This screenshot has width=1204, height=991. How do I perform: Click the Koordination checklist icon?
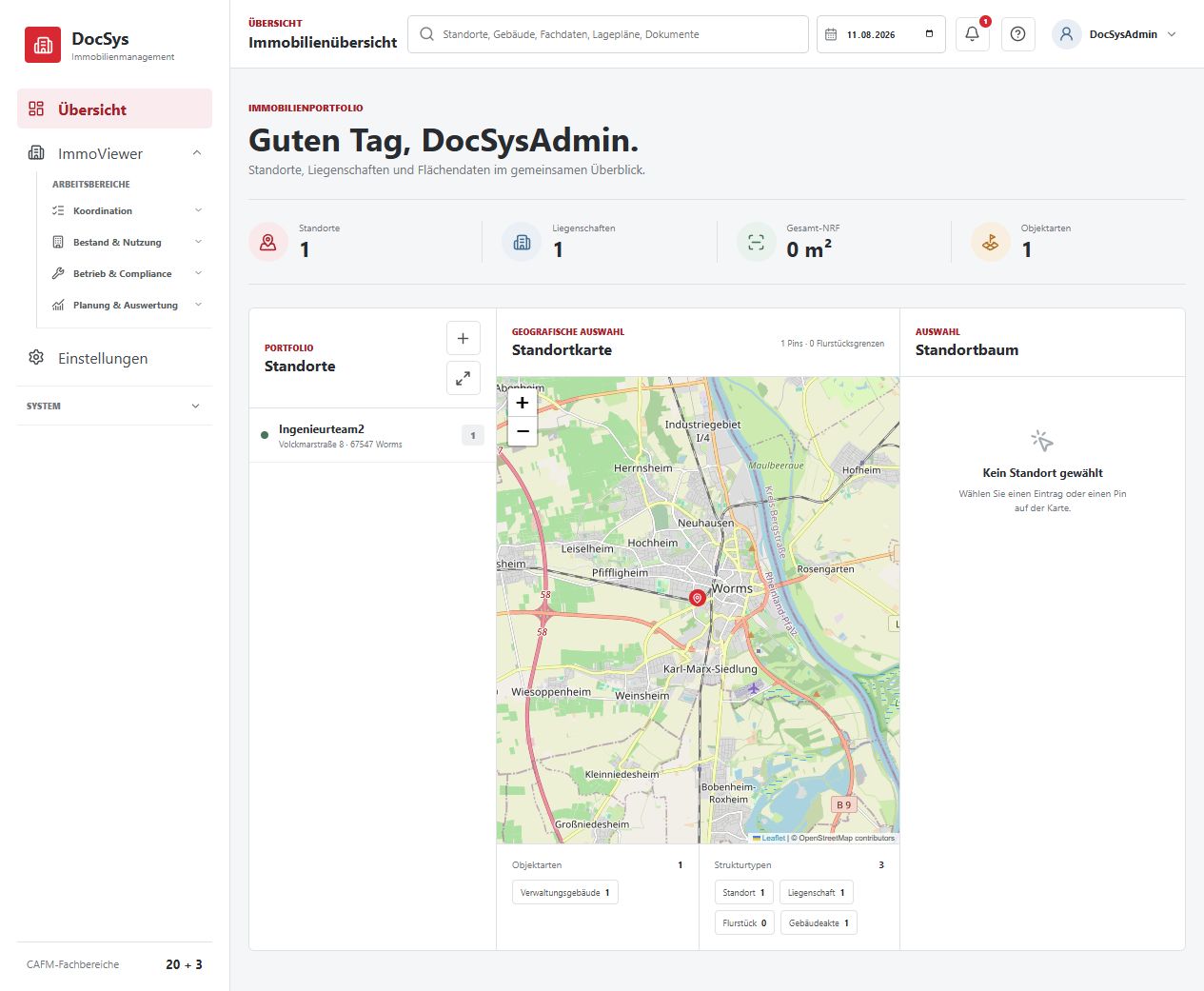58,210
